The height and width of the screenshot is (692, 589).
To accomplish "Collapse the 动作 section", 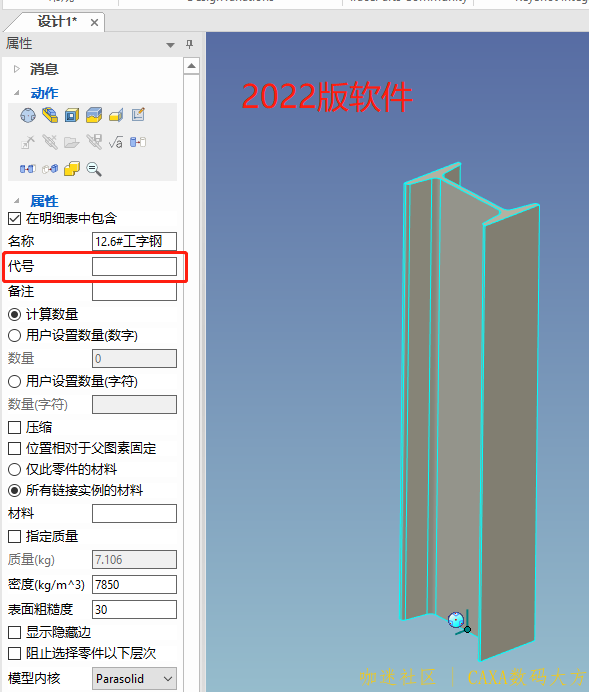I will pos(17,93).
